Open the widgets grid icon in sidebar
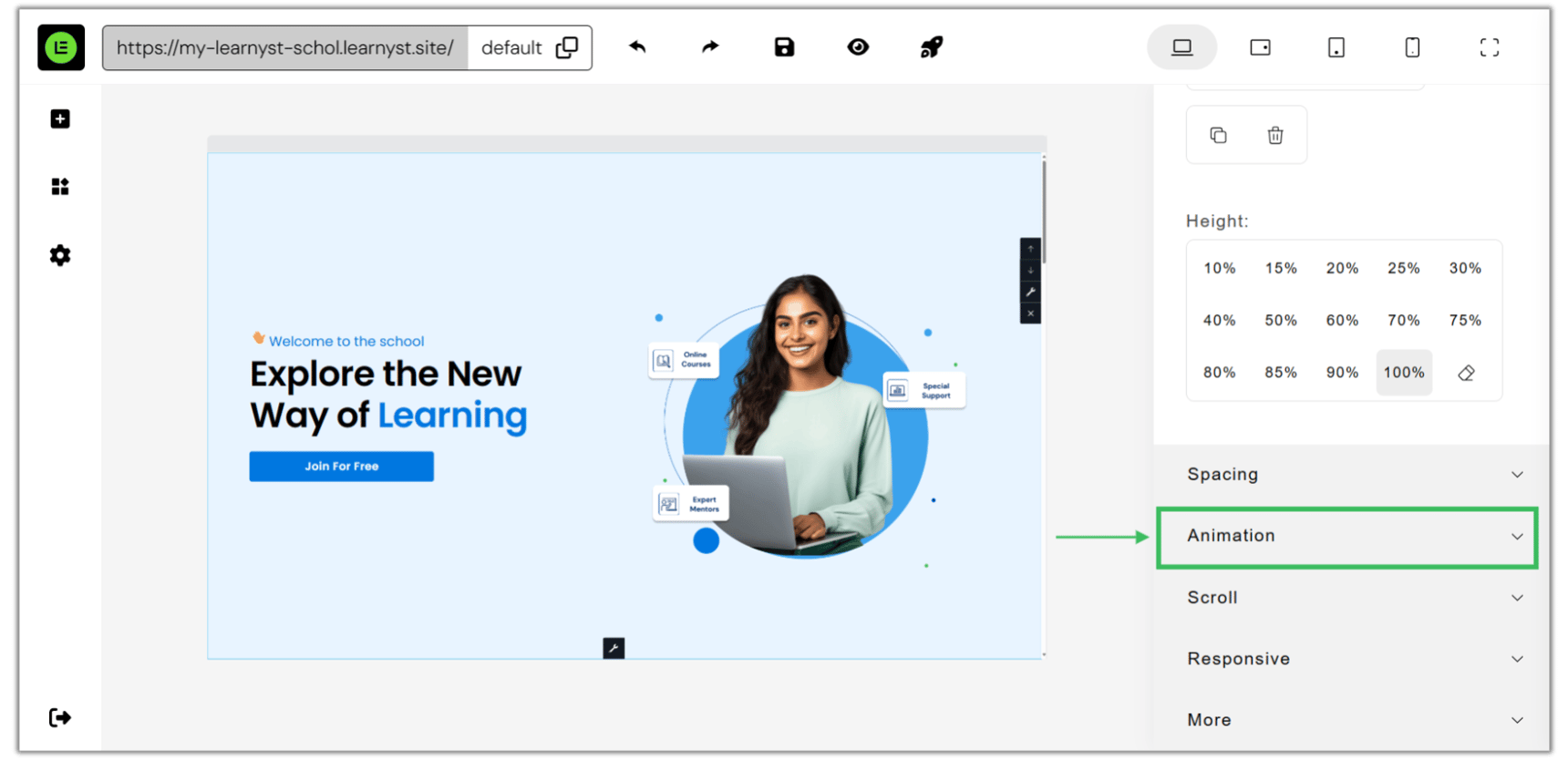The height and width of the screenshot is (760, 1568). point(60,187)
